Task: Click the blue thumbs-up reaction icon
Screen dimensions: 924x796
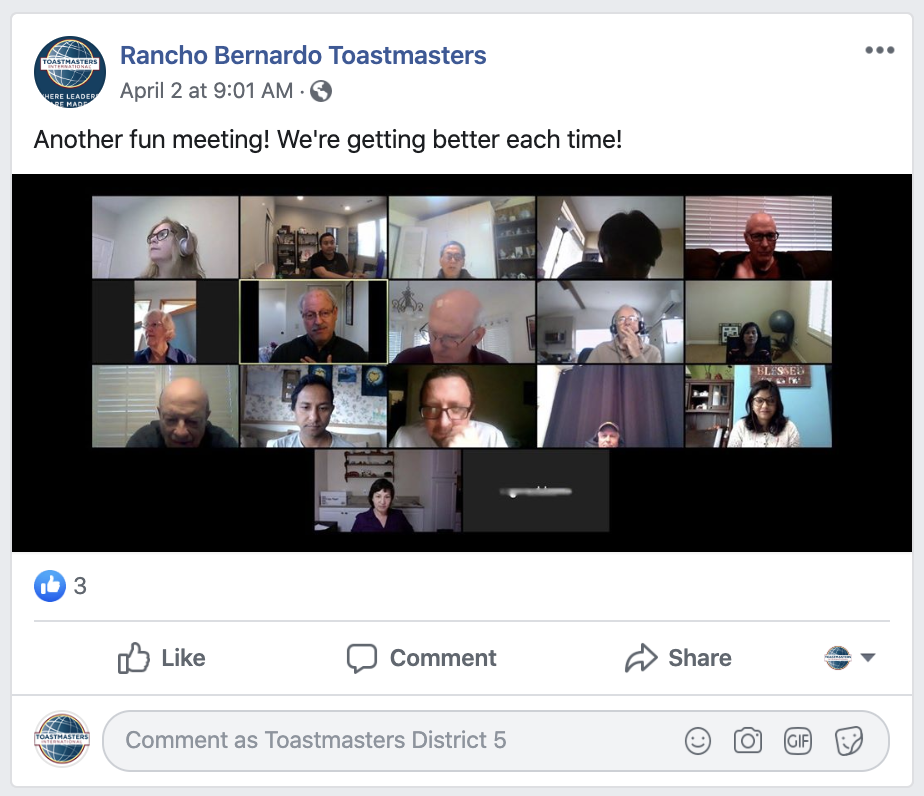Action: point(50,586)
